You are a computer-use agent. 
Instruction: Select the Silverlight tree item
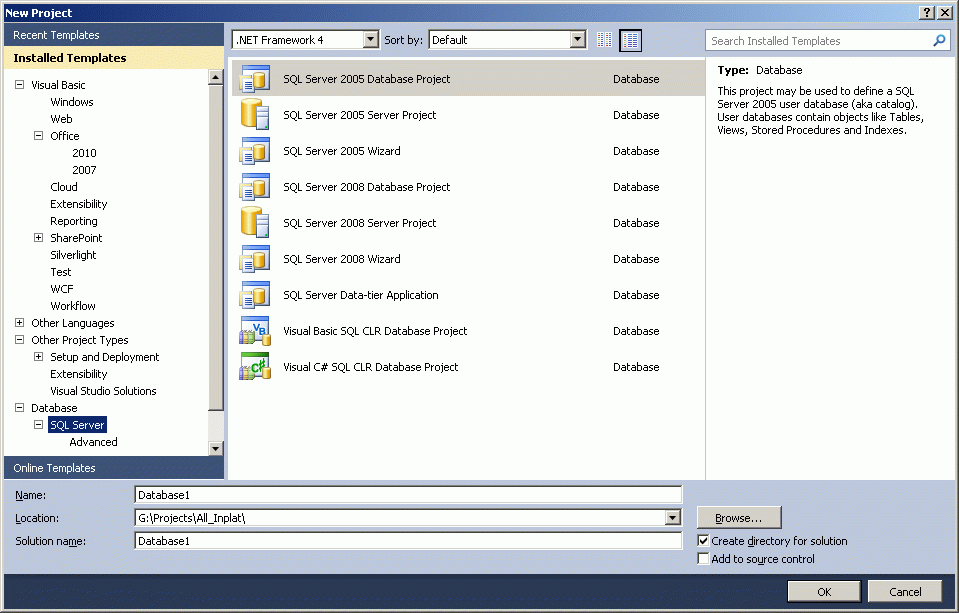point(73,255)
